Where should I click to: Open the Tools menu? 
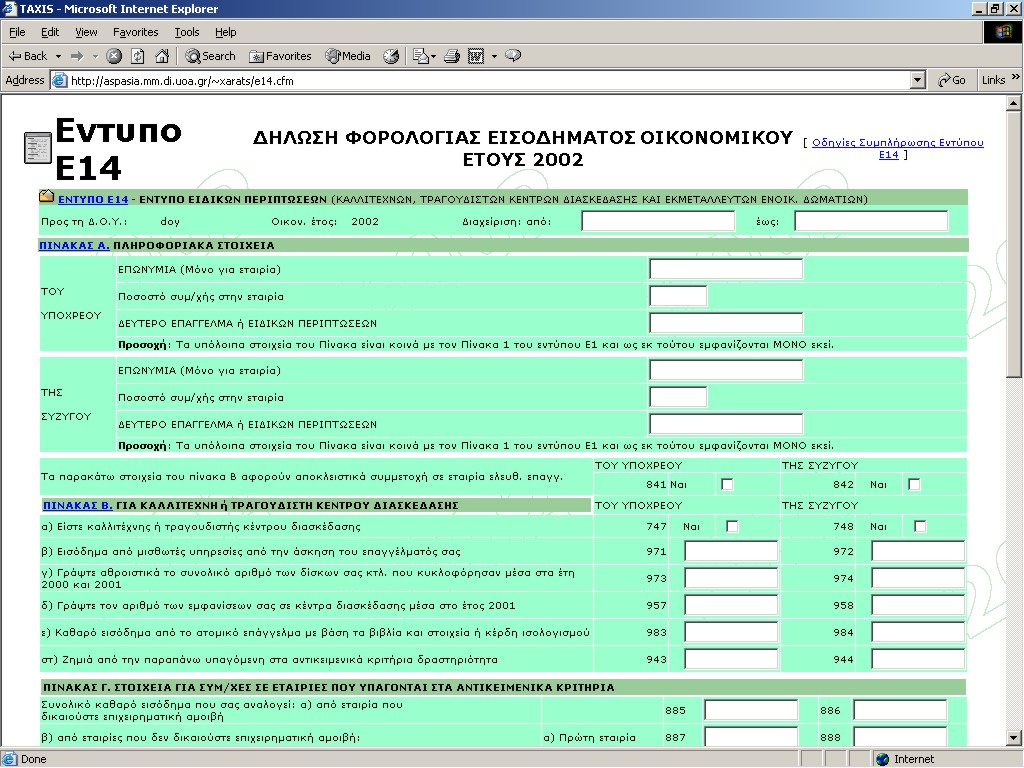click(187, 32)
